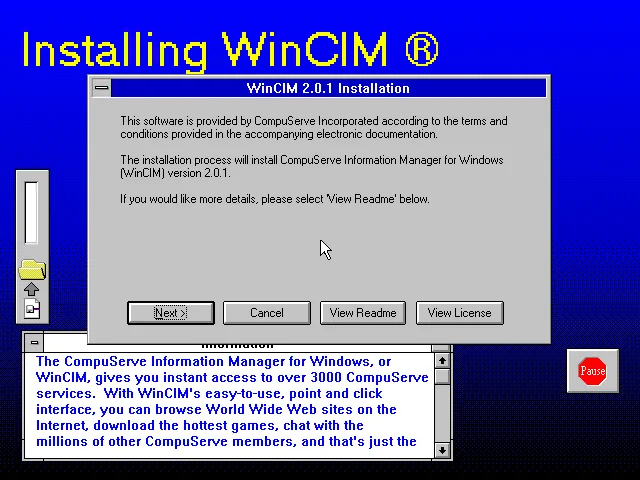
Task: Click the WinCIM 2.0.1 Installation title bar
Action: [x=328, y=88]
